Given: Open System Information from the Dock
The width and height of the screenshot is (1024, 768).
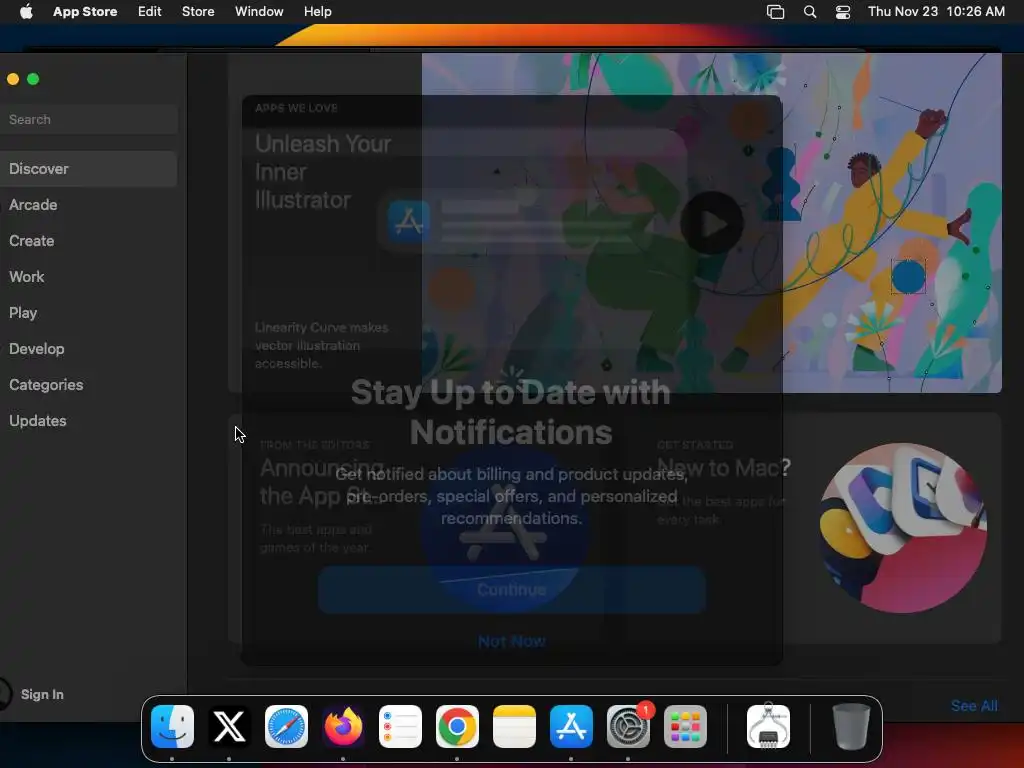Looking at the screenshot, I should pyautogui.click(x=769, y=726).
